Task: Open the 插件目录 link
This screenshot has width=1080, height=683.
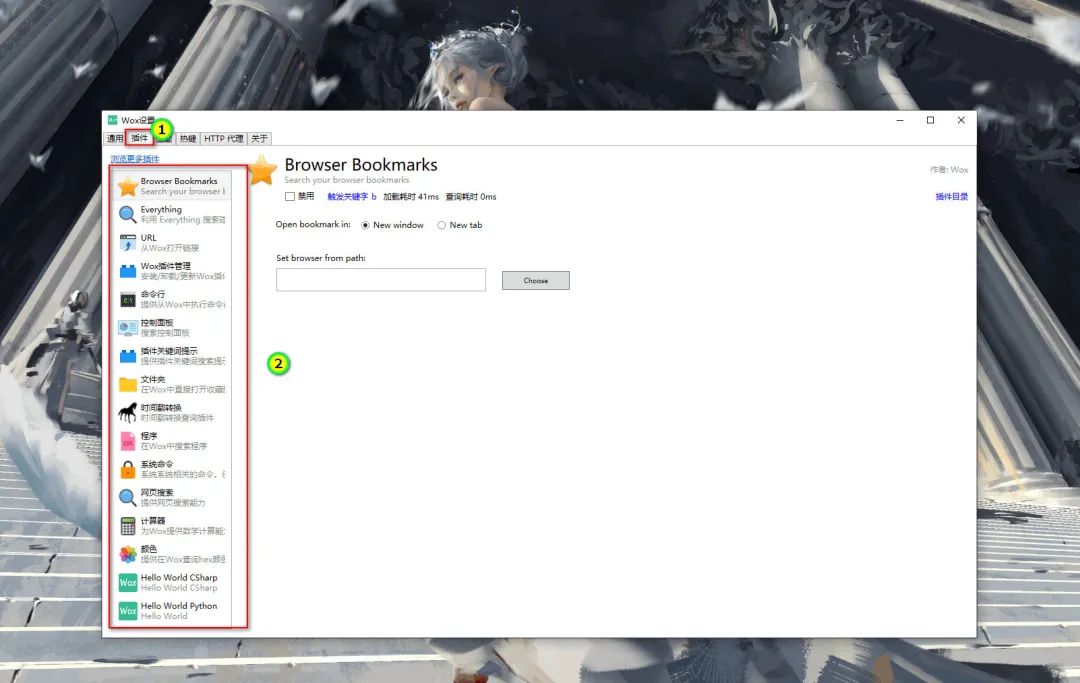Action: tap(951, 196)
